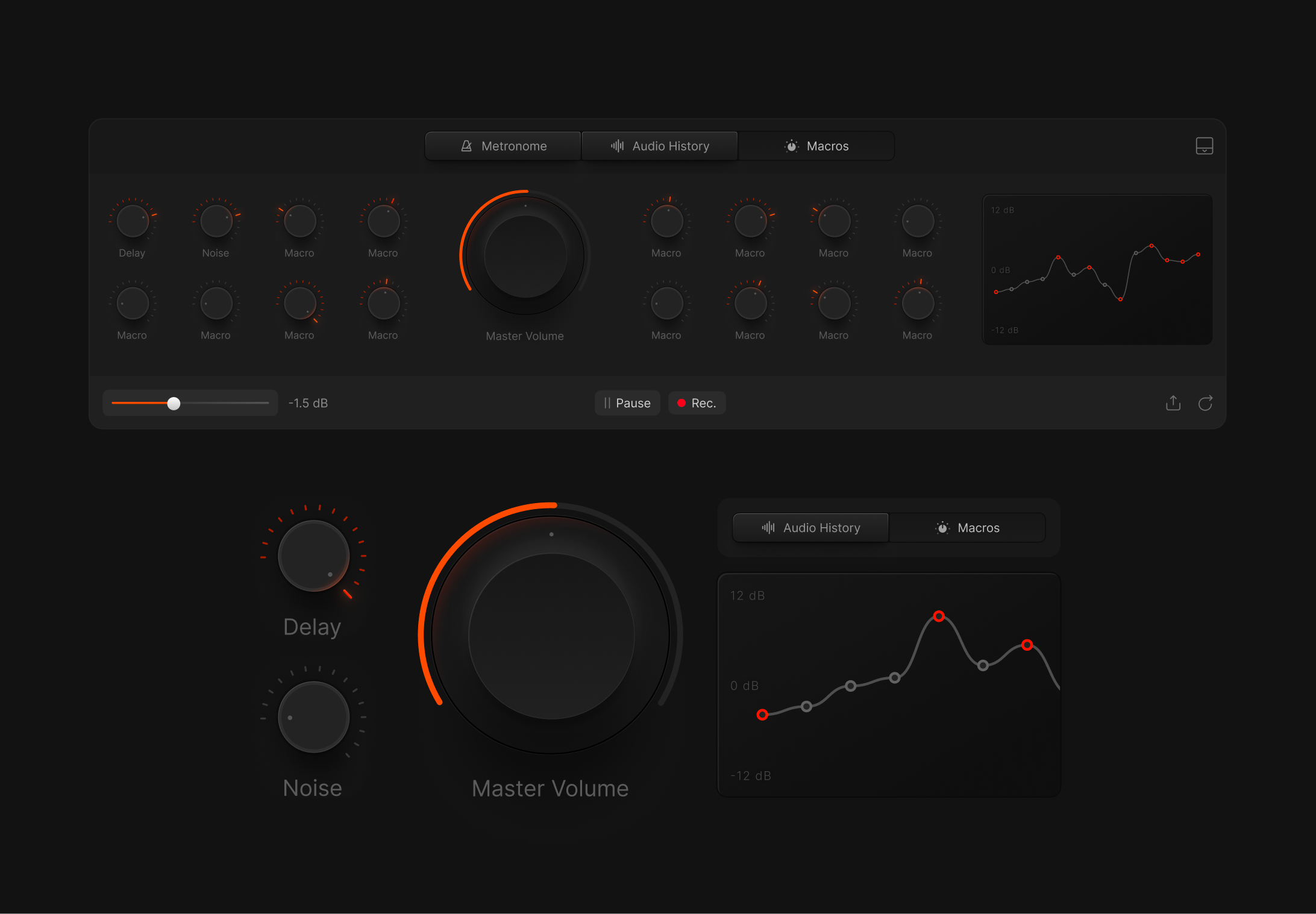
Task: Enable the Metronome
Action: pos(503,146)
